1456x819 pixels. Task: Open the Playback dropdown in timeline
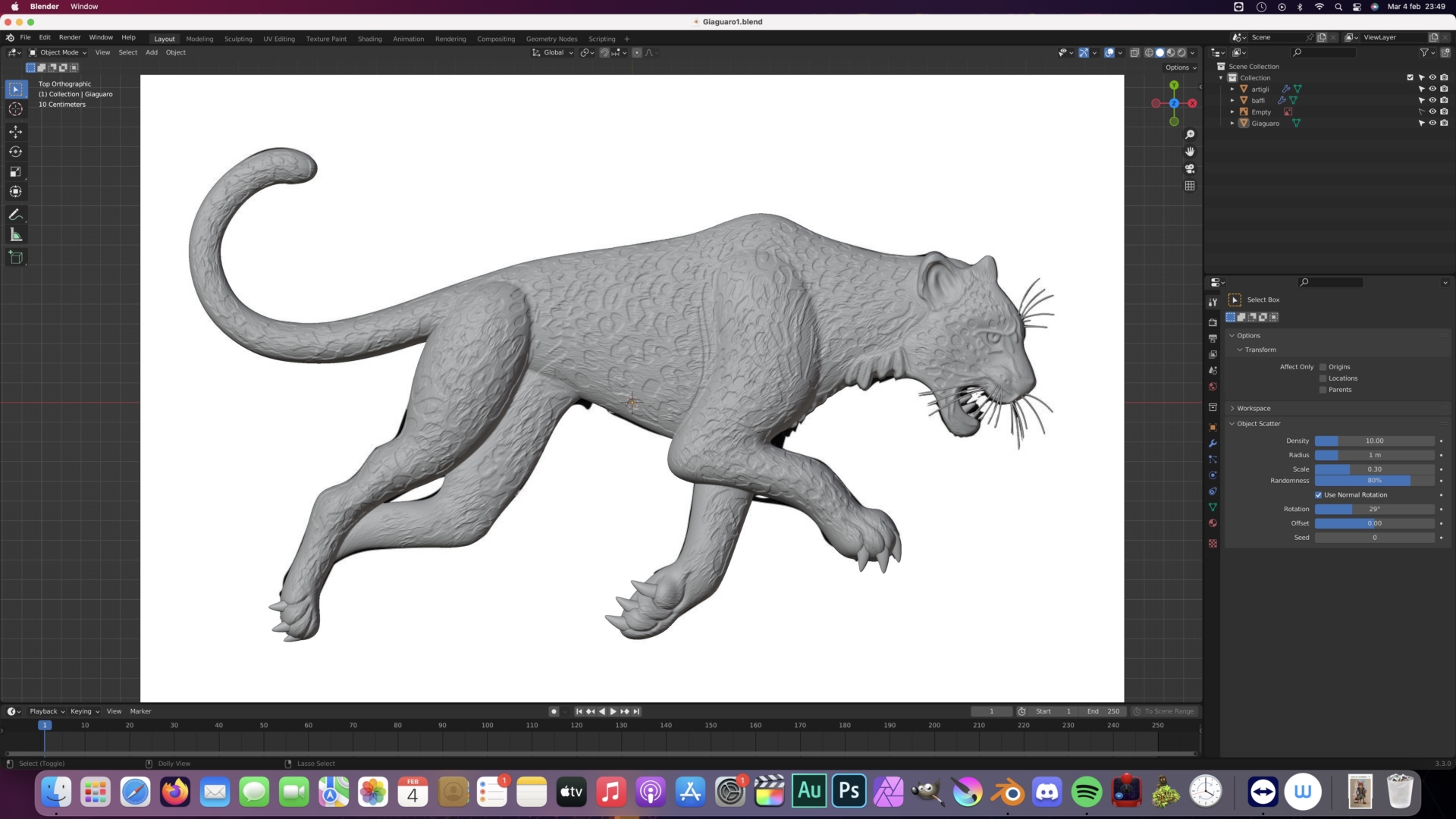pos(47,711)
